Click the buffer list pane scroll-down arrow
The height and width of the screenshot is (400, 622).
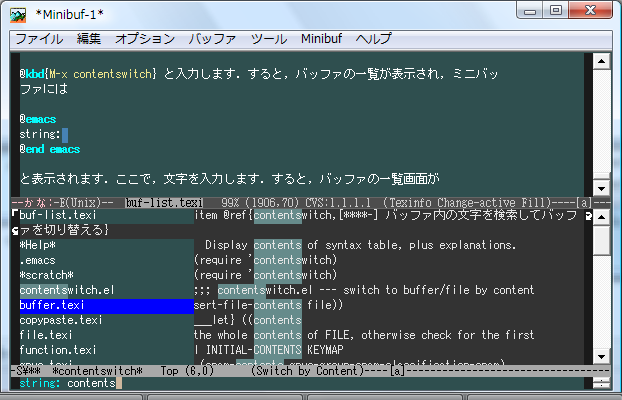(599, 355)
